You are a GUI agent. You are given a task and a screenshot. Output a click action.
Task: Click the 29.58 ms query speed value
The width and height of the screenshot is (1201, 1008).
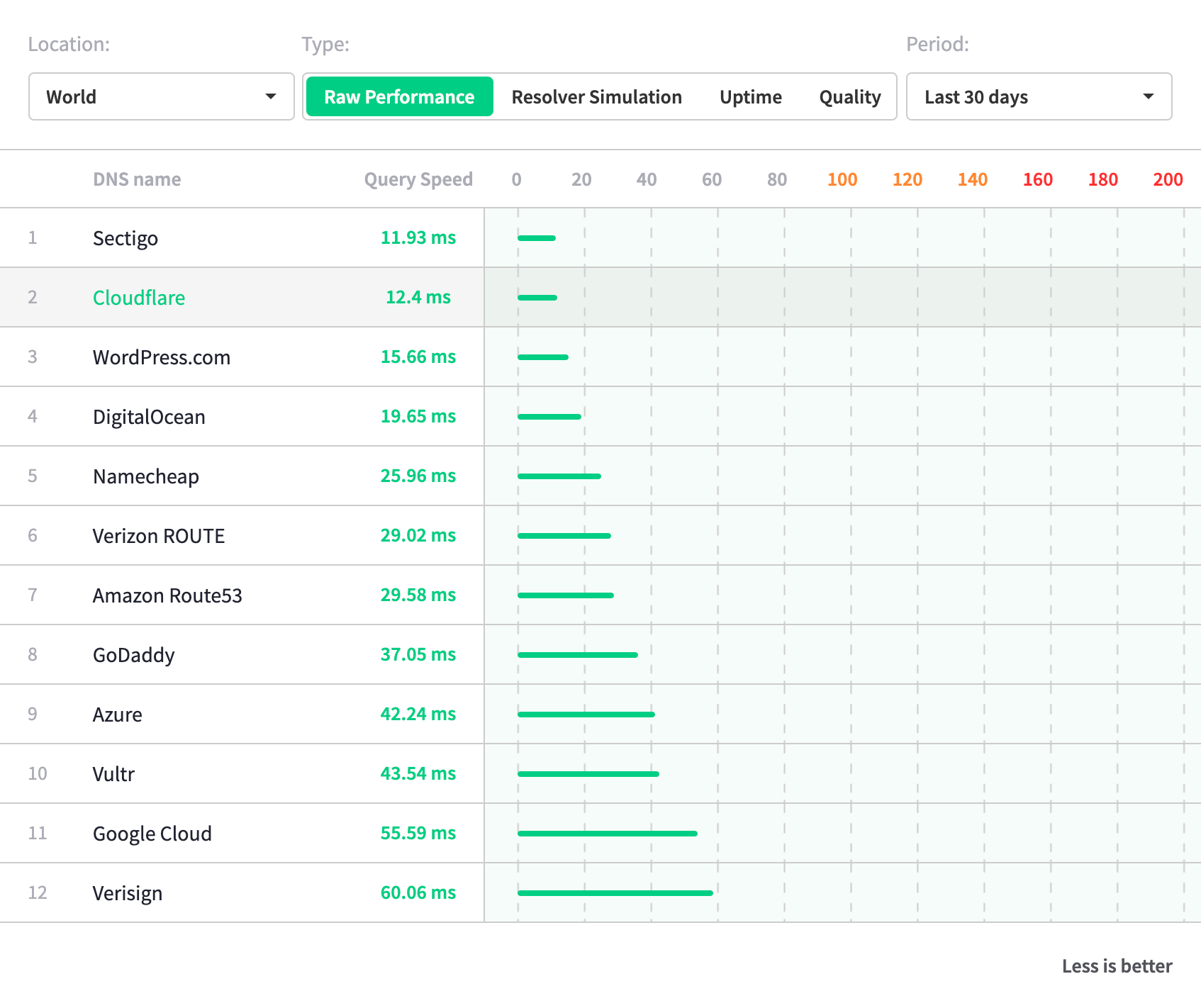(x=418, y=595)
